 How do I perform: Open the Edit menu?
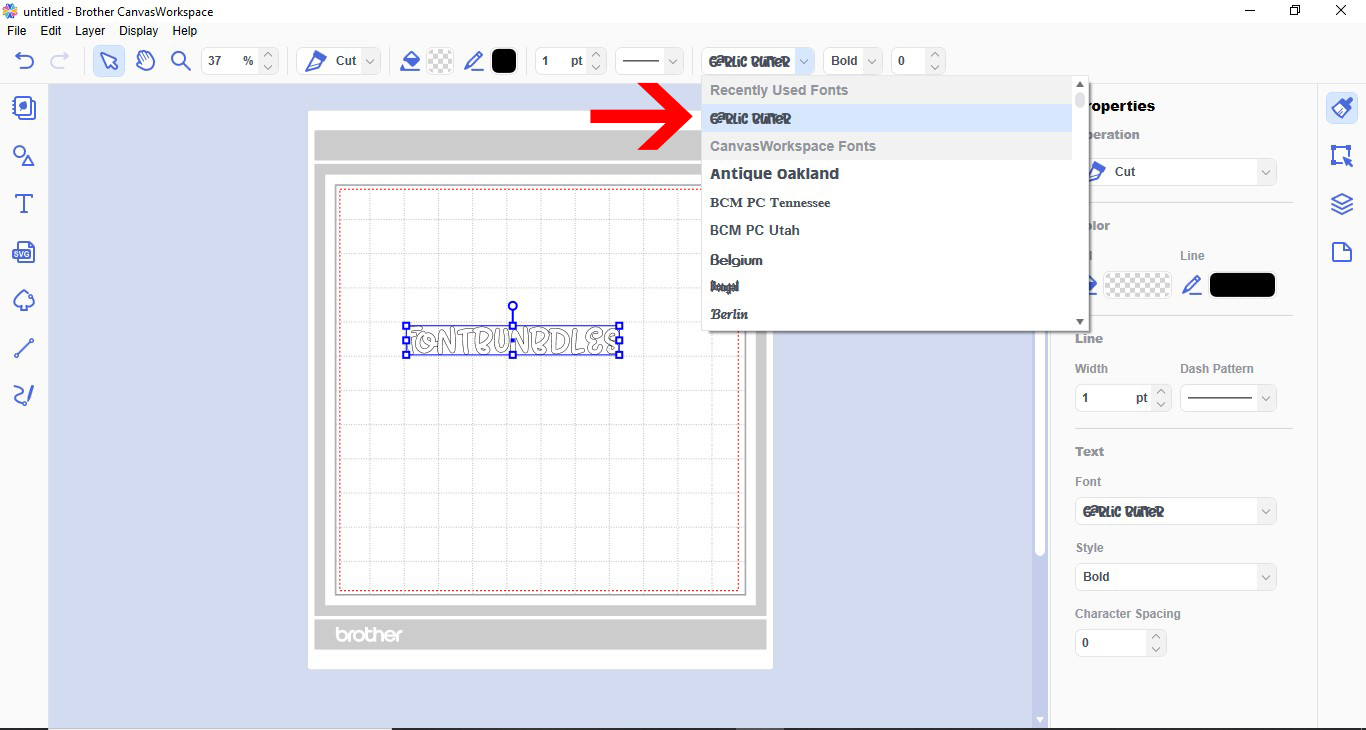tap(51, 31)
